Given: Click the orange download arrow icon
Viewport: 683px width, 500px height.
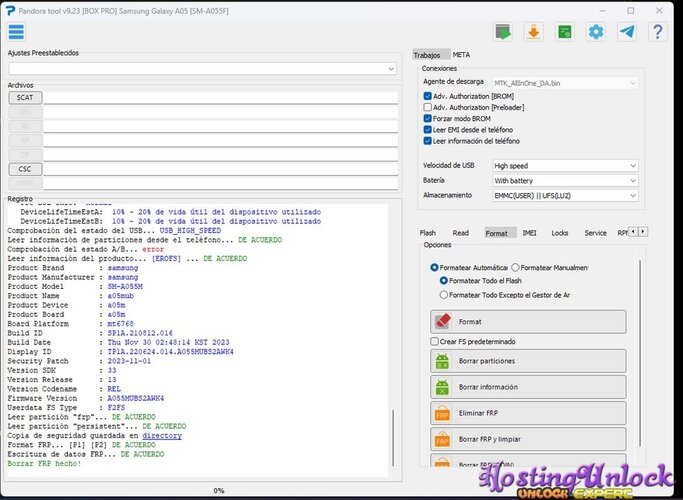Looking at the screenshot, I should (x=534, y=32).
